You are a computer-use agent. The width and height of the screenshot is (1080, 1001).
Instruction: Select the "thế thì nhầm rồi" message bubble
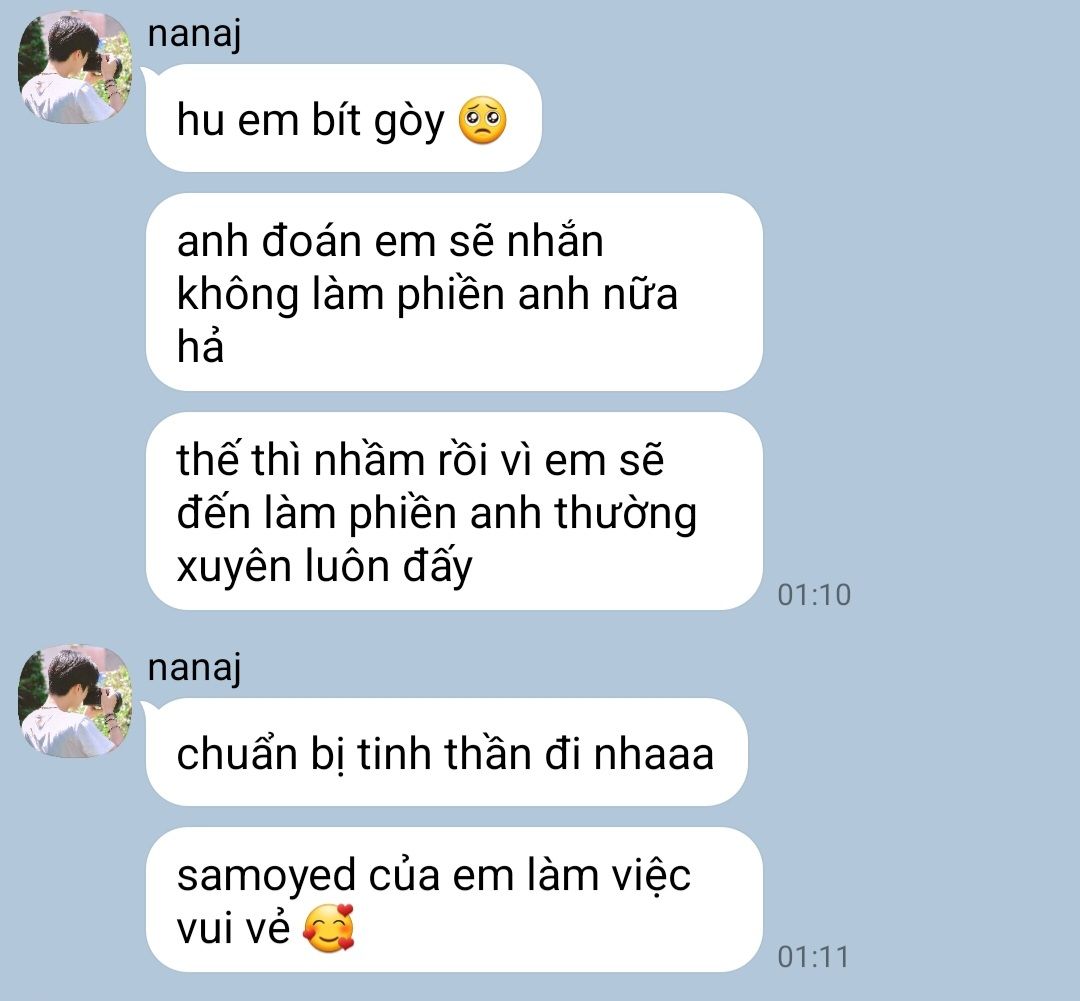coord(454,511)
